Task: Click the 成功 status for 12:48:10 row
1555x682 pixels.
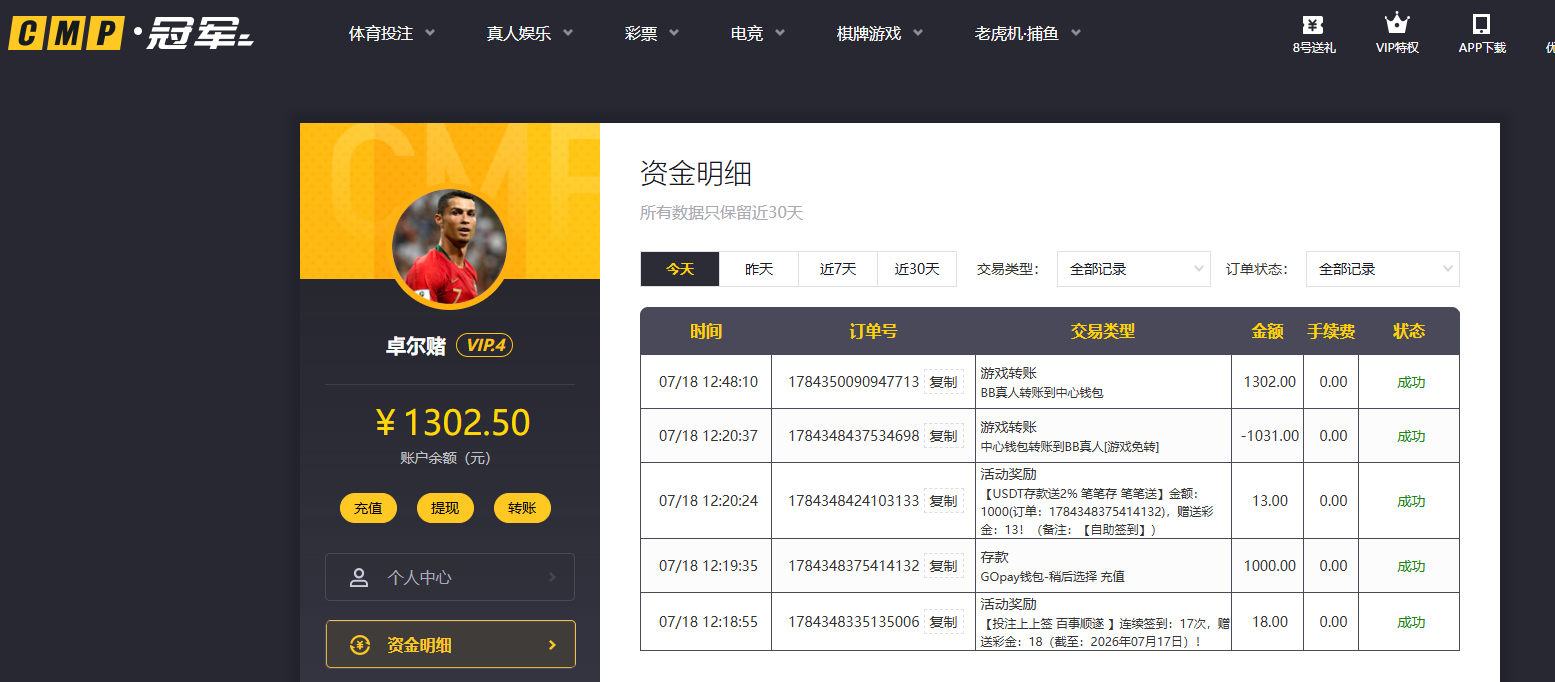Action: click(x=1410, y=382)
